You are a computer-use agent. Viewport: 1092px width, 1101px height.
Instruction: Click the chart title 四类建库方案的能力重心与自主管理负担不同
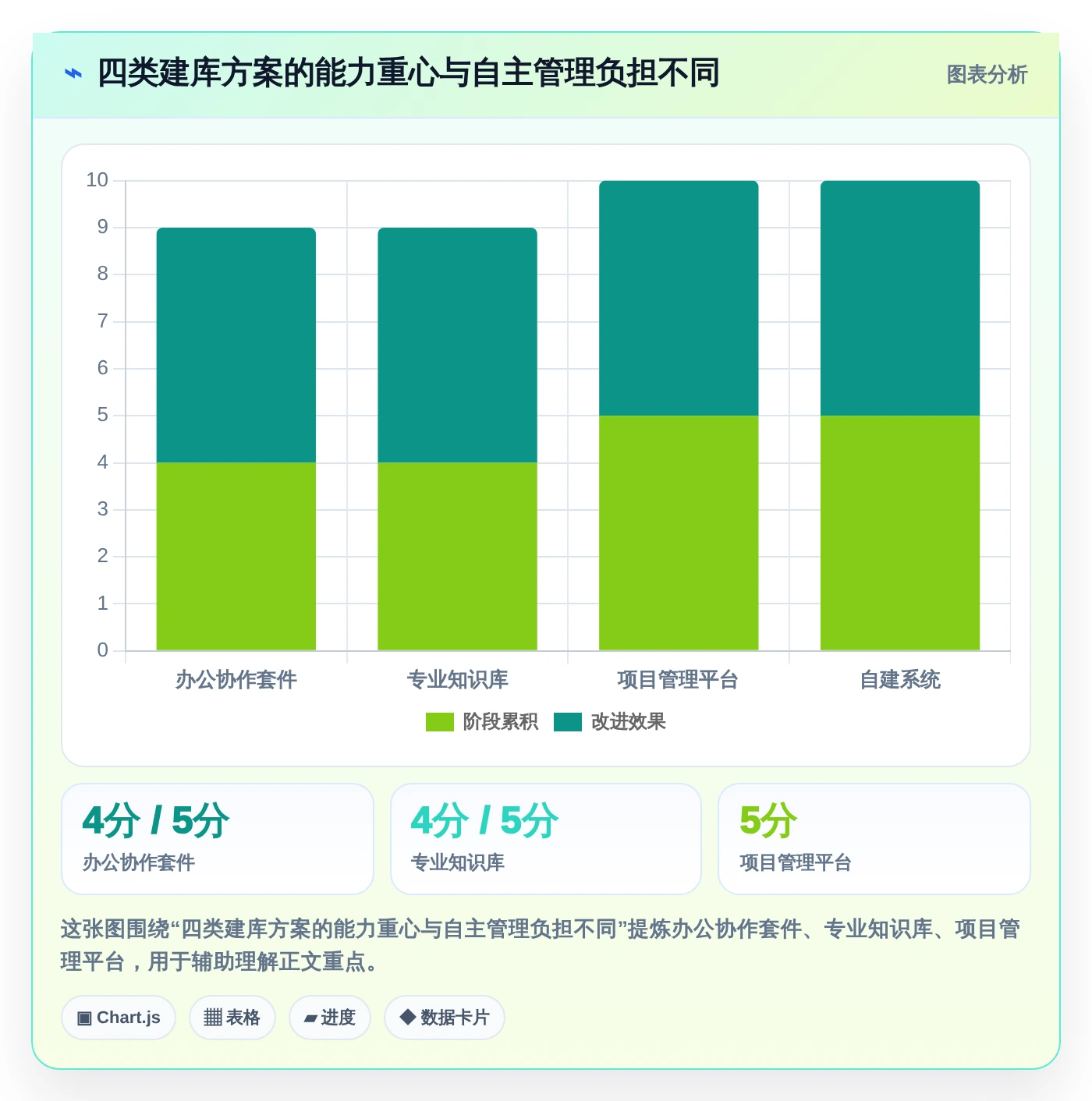pyautogui.click(x=408, y=73)
